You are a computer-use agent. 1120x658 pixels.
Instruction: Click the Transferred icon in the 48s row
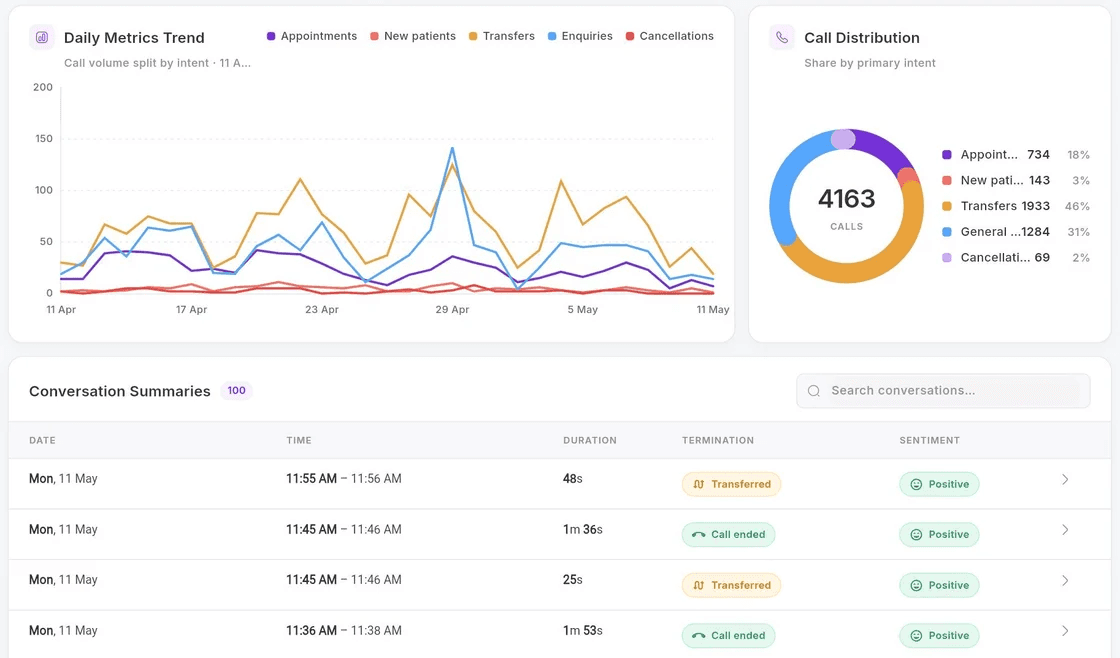699,484
